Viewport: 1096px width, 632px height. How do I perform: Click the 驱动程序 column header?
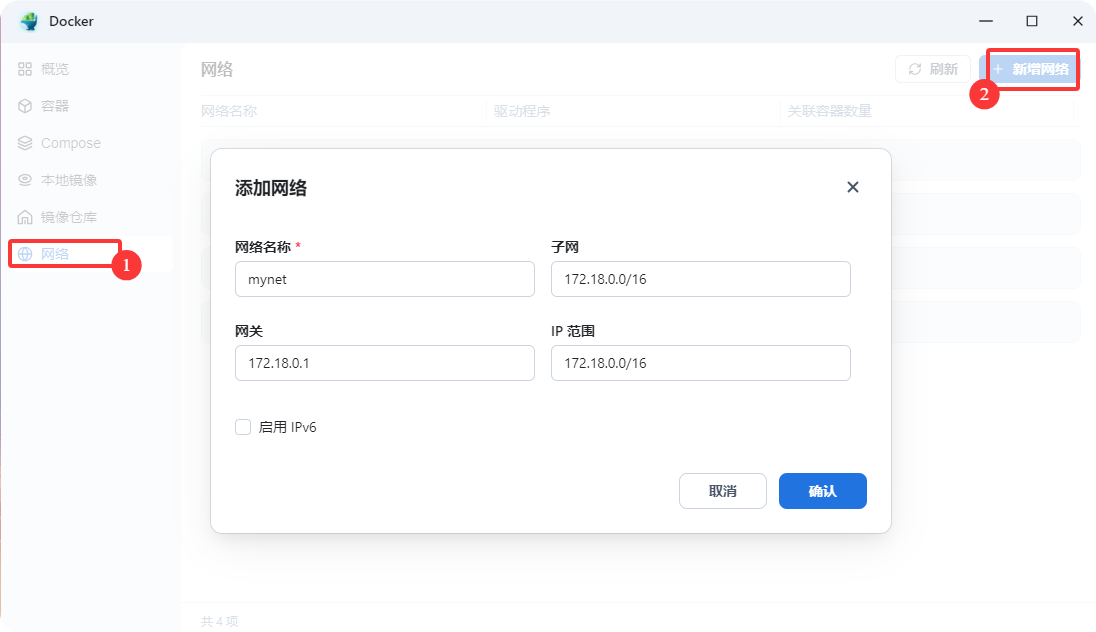coord(522,111)
